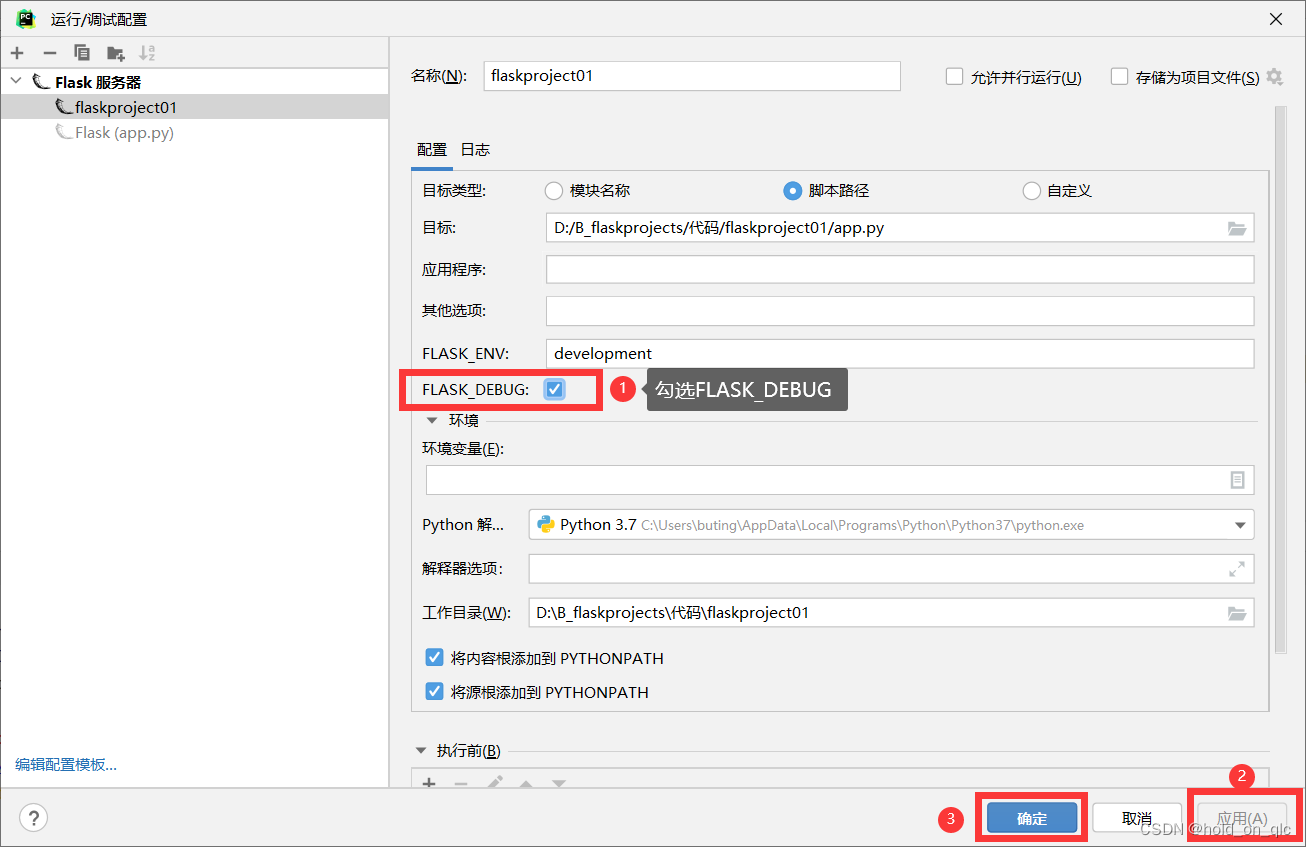1306x847 pixels.
Task: Enable the store as project file checkbox
Action: click(1119, 77)
